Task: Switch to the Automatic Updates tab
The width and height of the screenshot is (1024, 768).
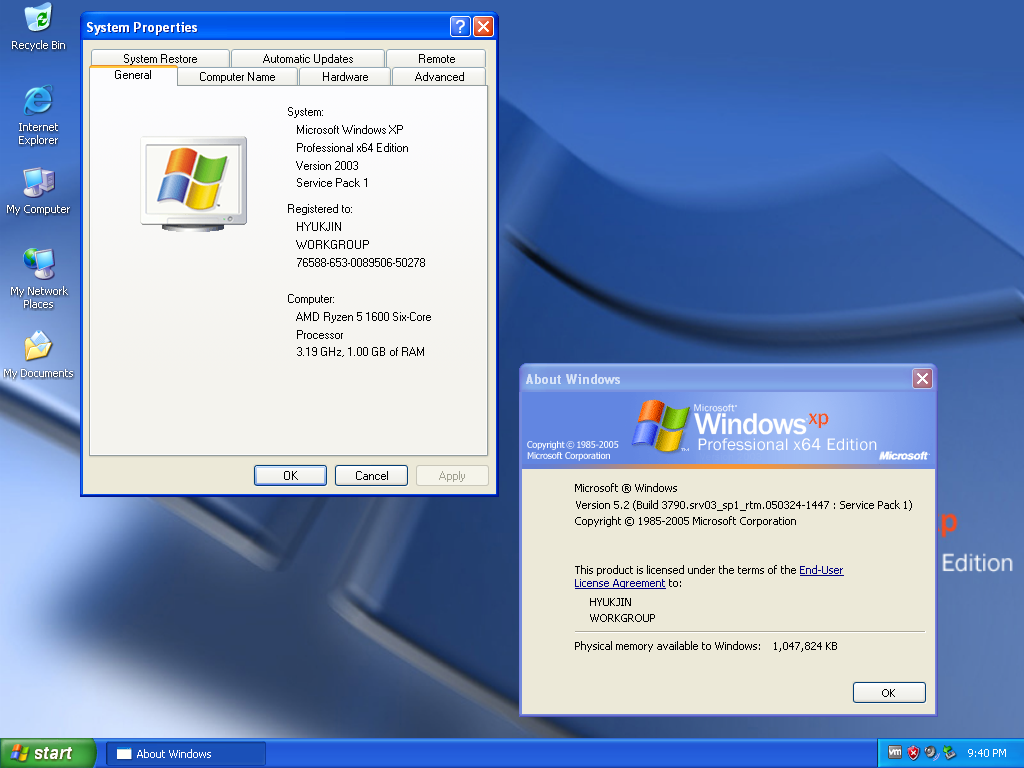Action: click(308, 58)
